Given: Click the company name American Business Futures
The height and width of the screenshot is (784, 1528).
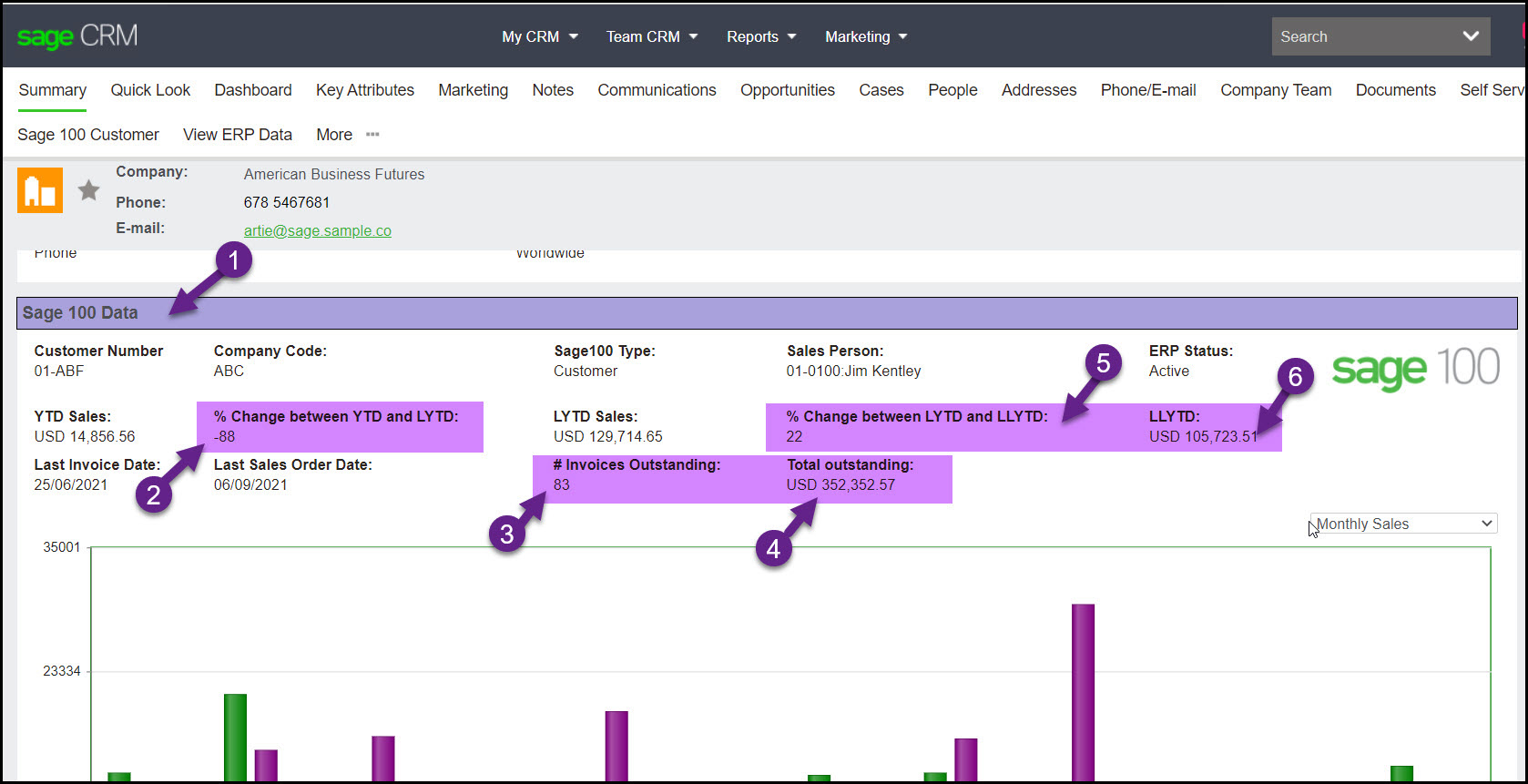Looking at the screenshot, I should (x=334, y=174).
